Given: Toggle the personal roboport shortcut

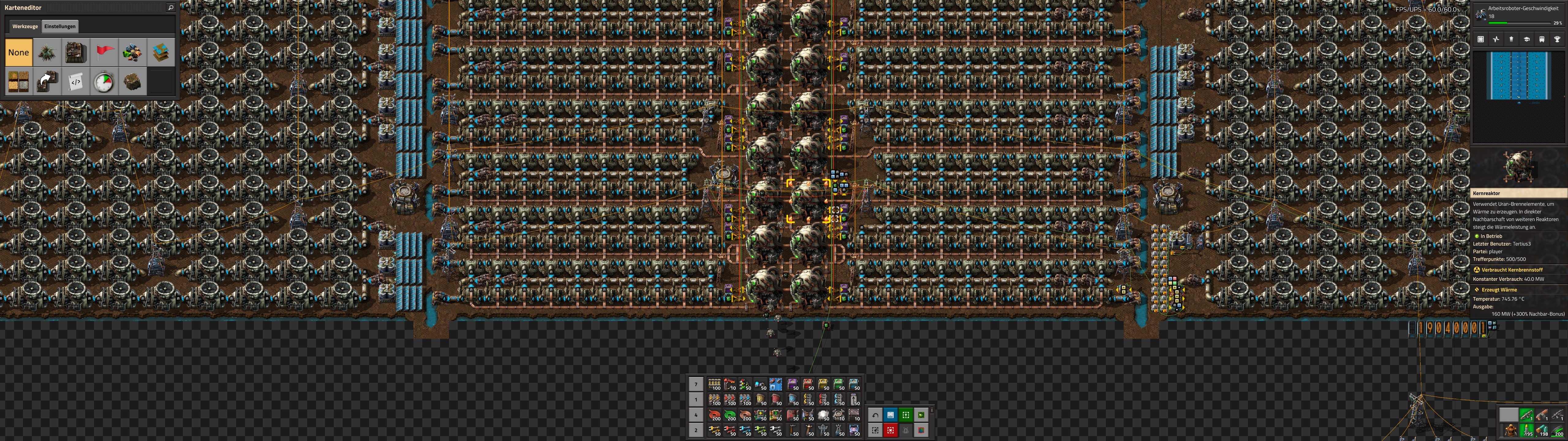Looking at the screenshot, I should [906, 430].
